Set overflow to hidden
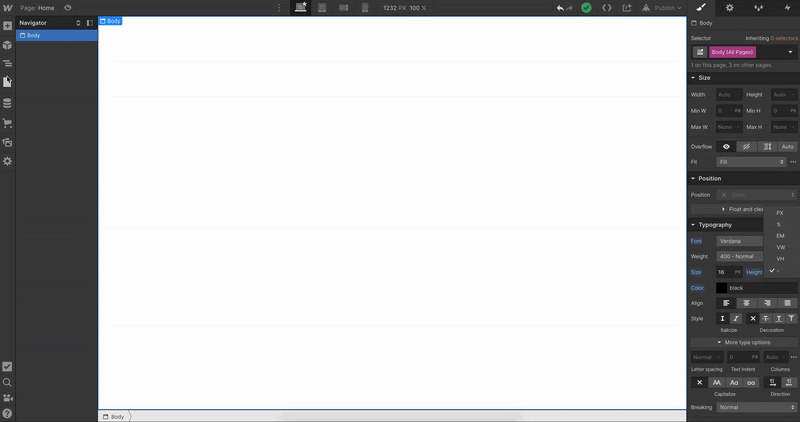 point(746,146)
